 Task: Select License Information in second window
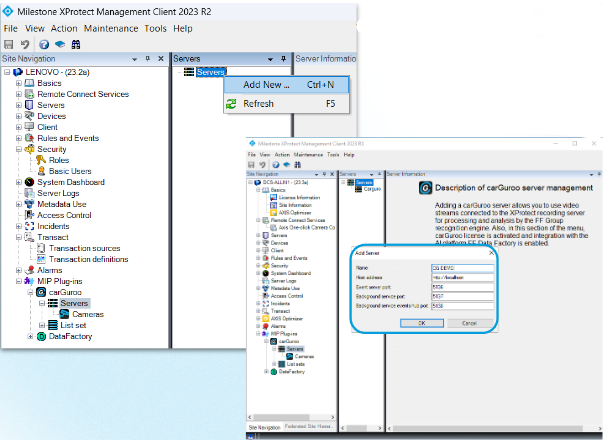tap(299, 198)
